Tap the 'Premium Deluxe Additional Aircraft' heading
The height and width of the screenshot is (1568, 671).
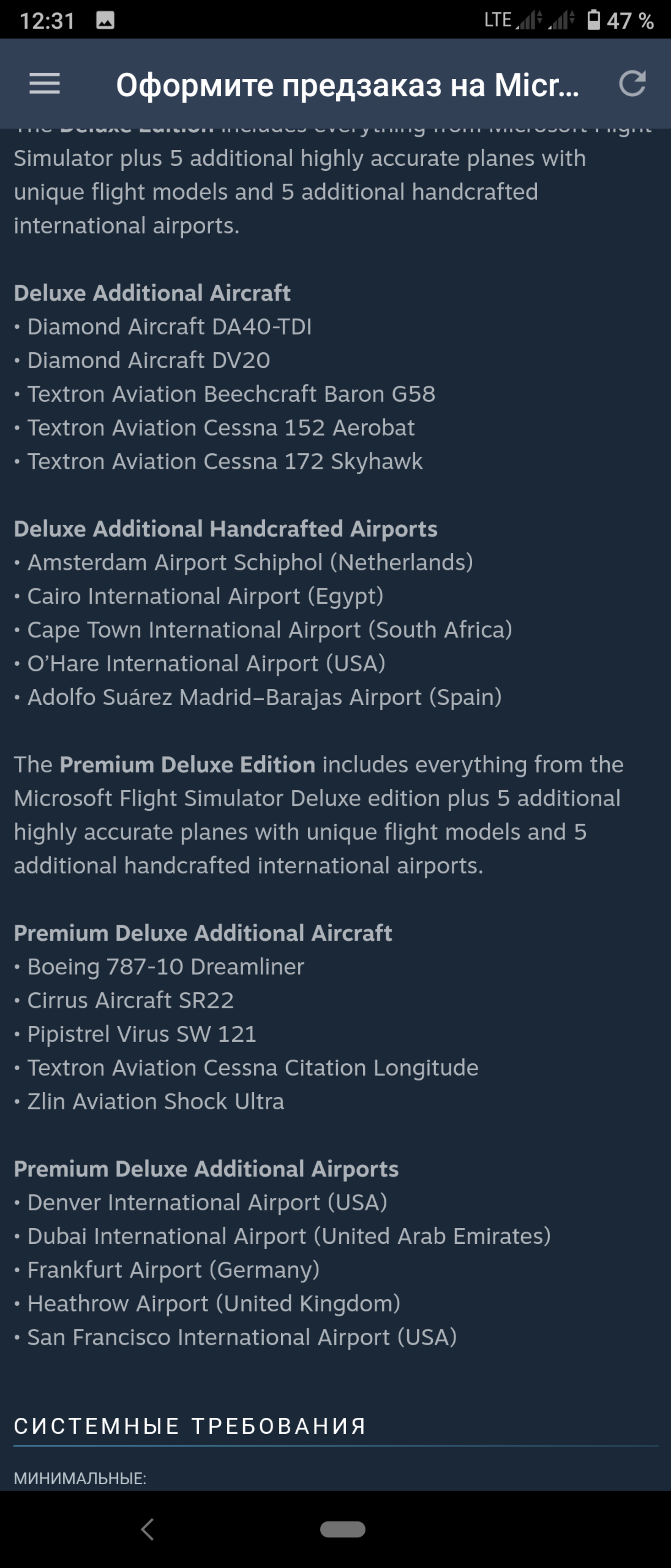[x=202, y=933]
